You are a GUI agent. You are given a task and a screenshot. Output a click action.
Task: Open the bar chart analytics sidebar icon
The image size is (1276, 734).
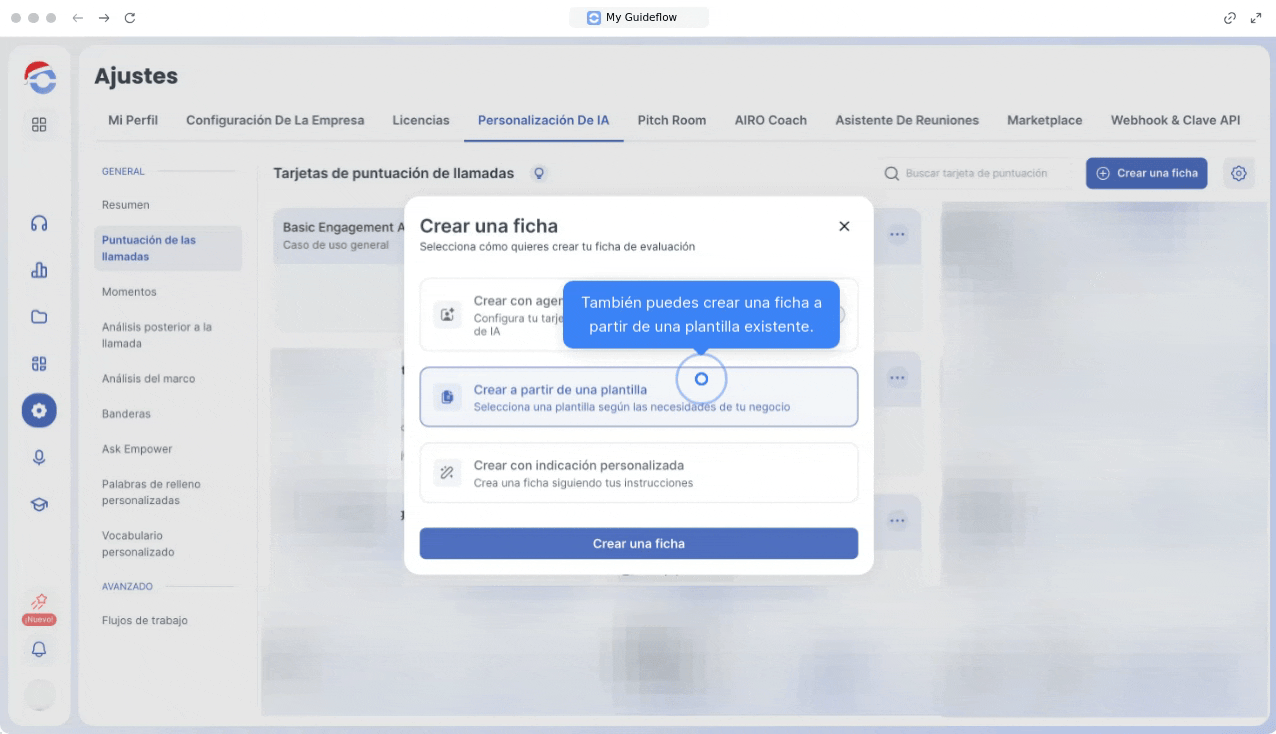39,270
